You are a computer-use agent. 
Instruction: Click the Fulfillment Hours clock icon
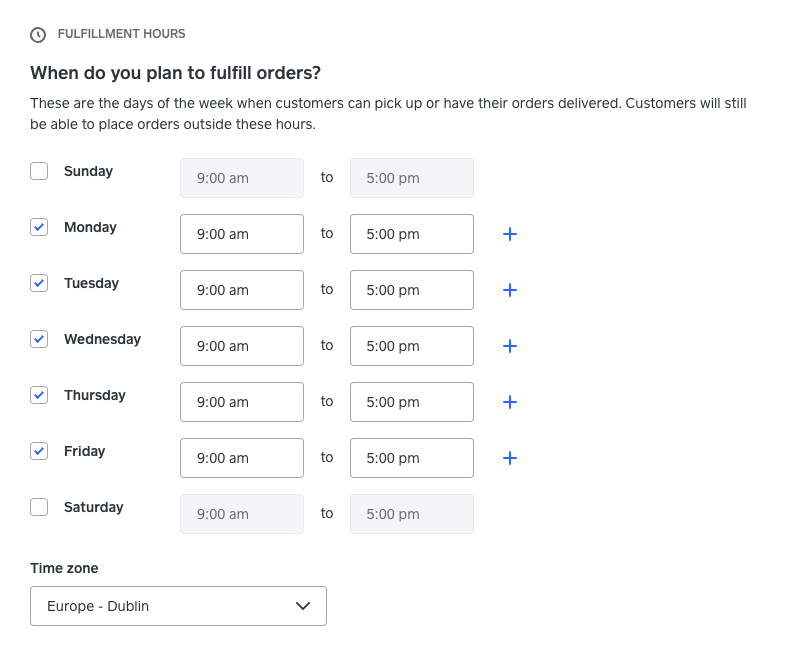[38, 35]
